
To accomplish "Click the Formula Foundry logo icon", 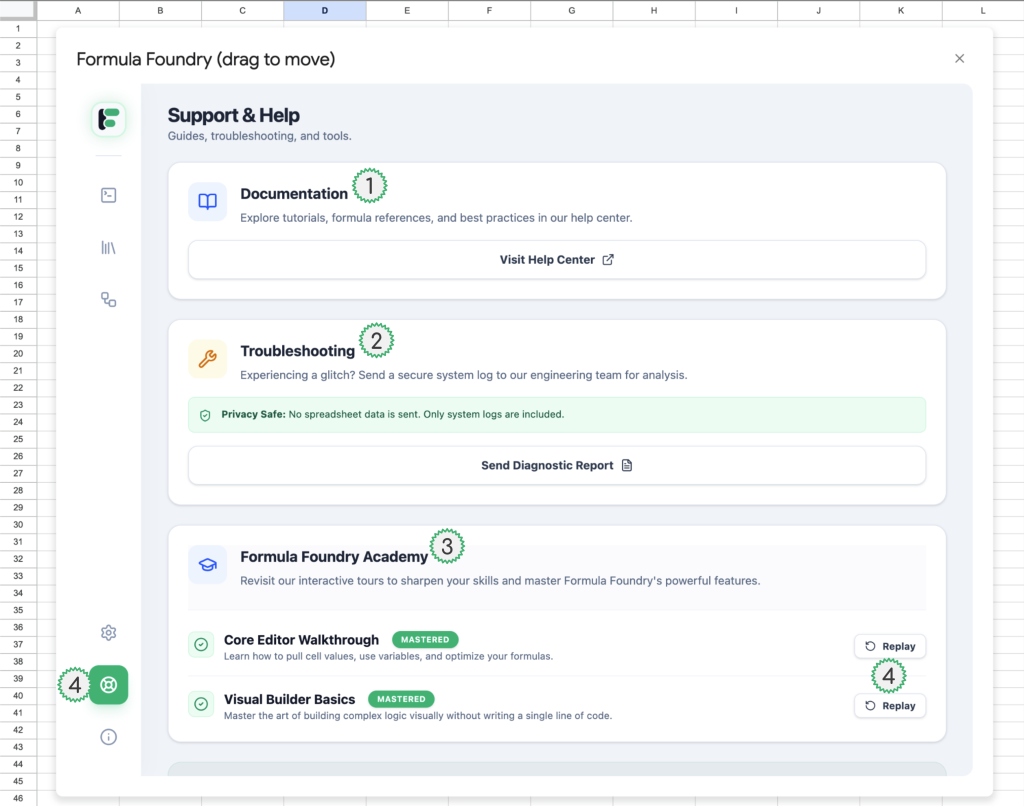I will point(108,120).
